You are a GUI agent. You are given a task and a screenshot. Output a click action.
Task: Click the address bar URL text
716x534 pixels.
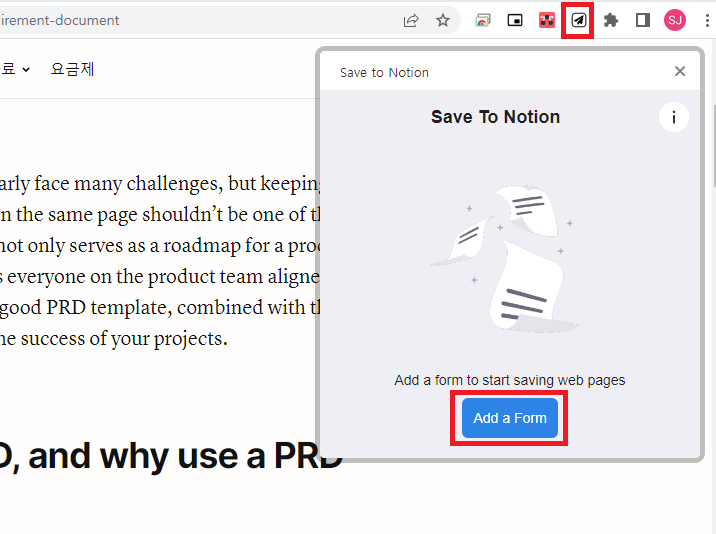(59, 21)
